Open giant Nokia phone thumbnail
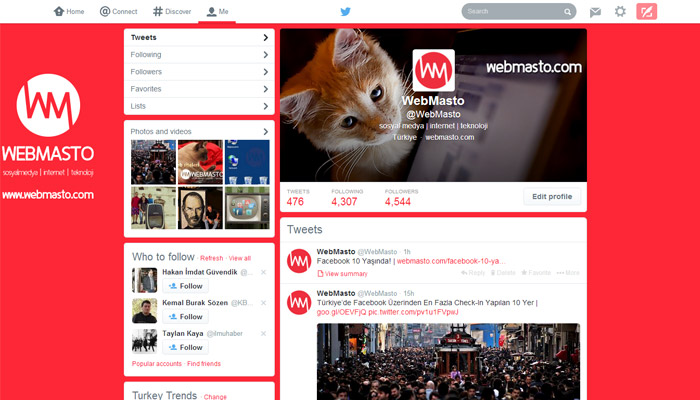700x400 pixels. pos(153,208)
